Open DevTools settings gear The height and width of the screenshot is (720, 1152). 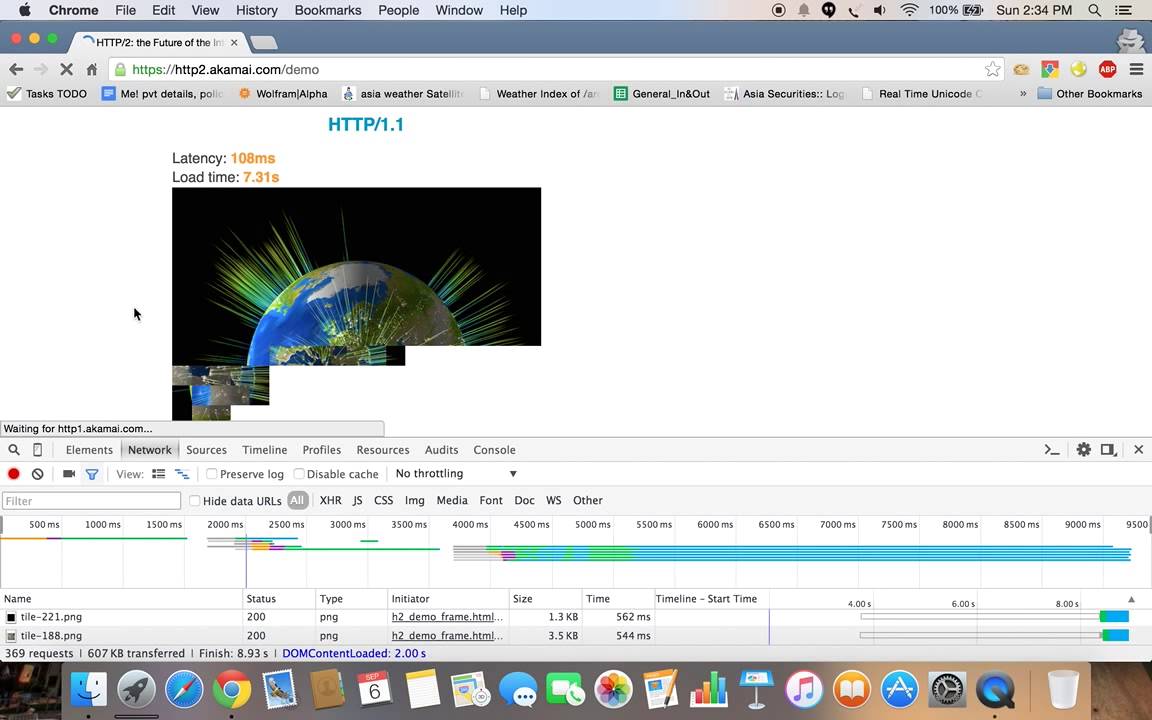pyautogui.click(x=1084, y=450)
